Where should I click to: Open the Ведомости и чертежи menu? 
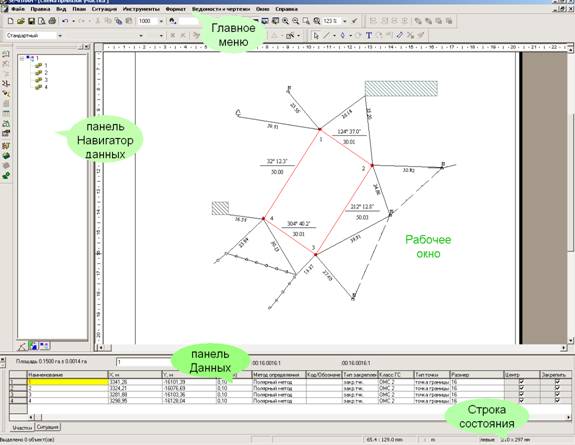point(221,9)
